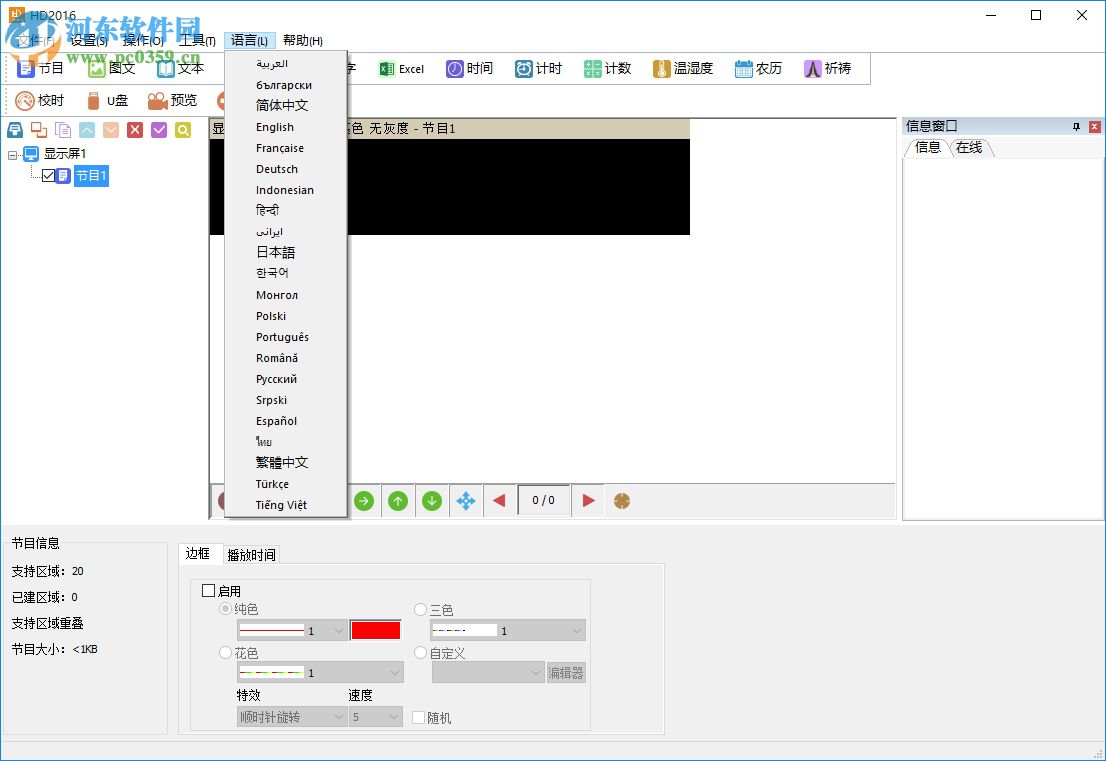Select the 节目1 program in the tree

coord(91,175)
